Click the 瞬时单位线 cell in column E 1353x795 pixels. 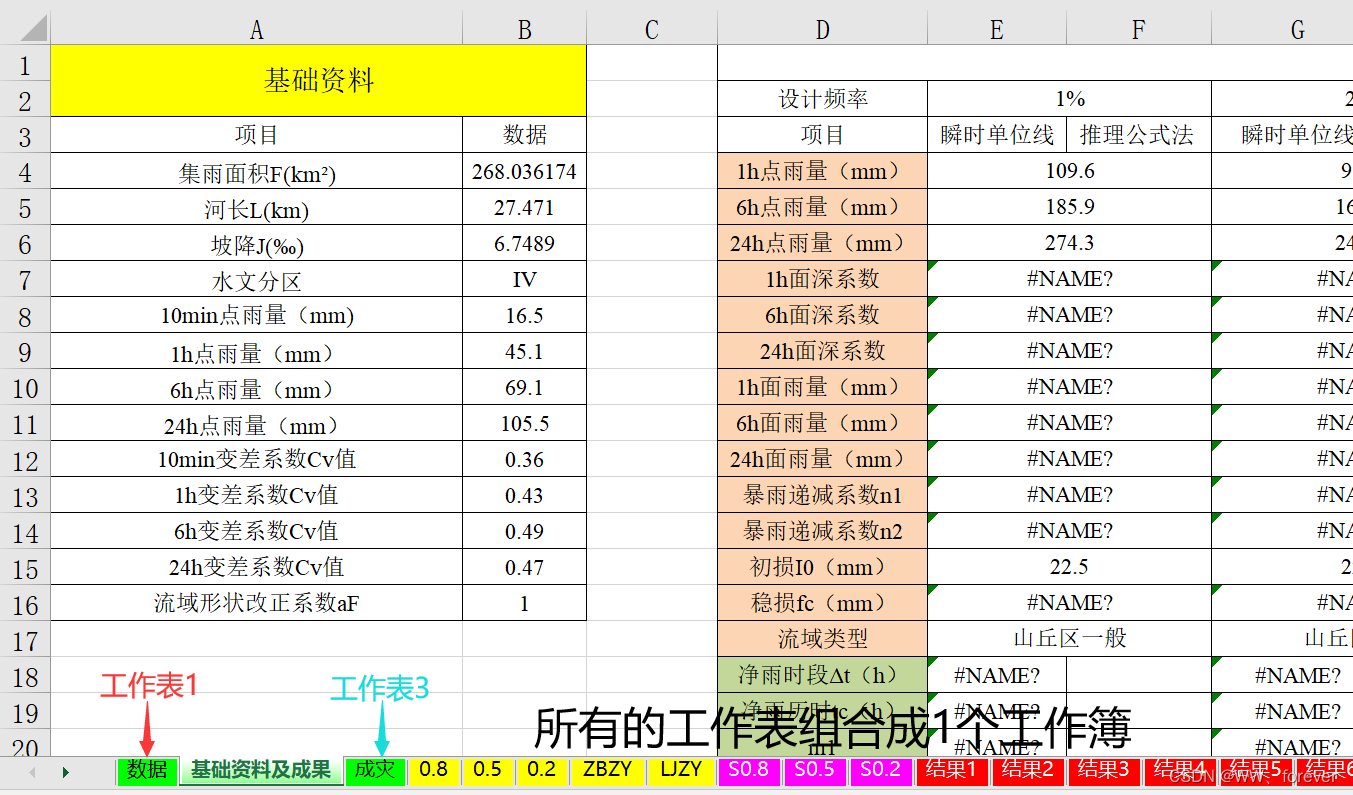[997, 135]
